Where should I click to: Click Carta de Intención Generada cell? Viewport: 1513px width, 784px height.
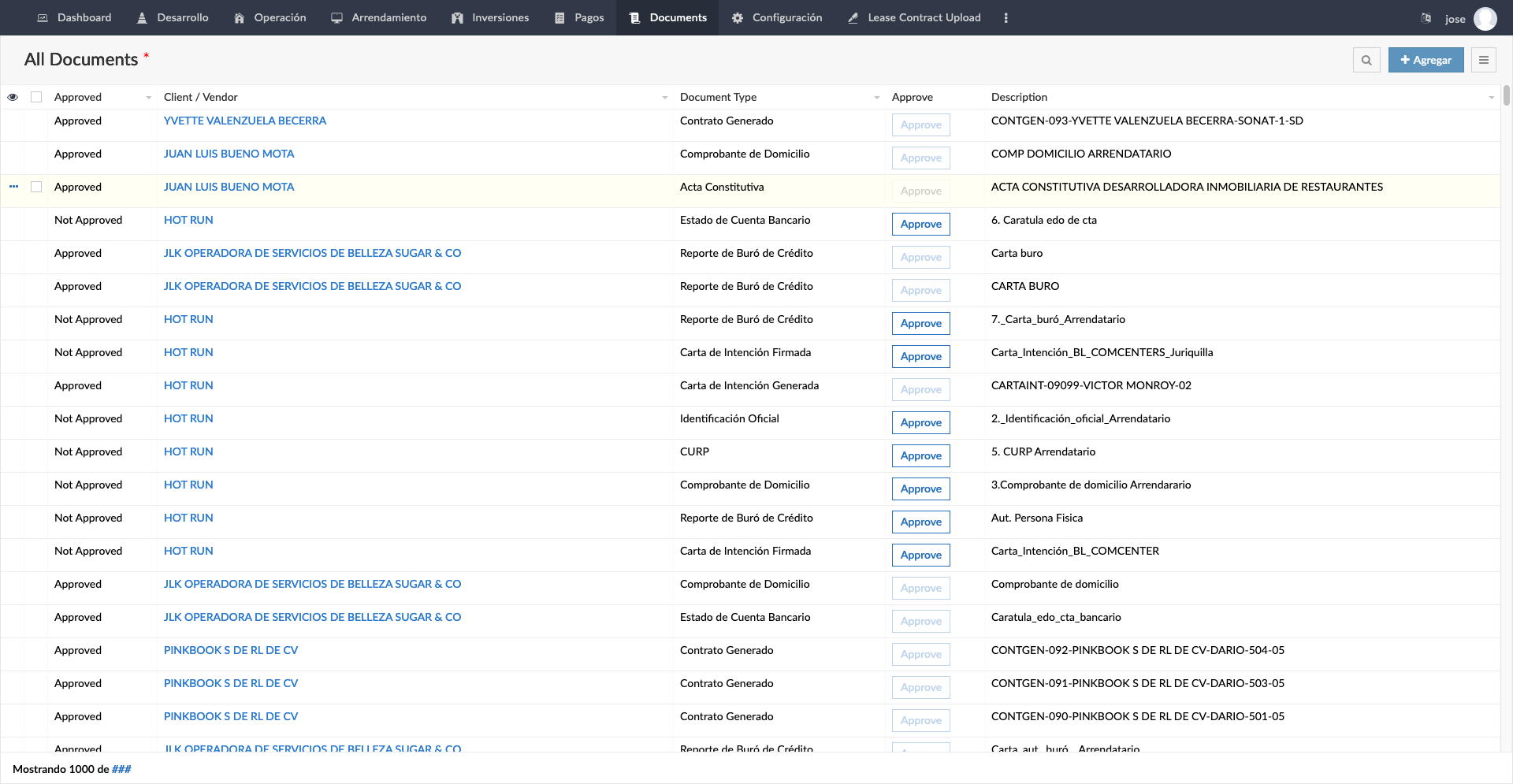[749, 385]
